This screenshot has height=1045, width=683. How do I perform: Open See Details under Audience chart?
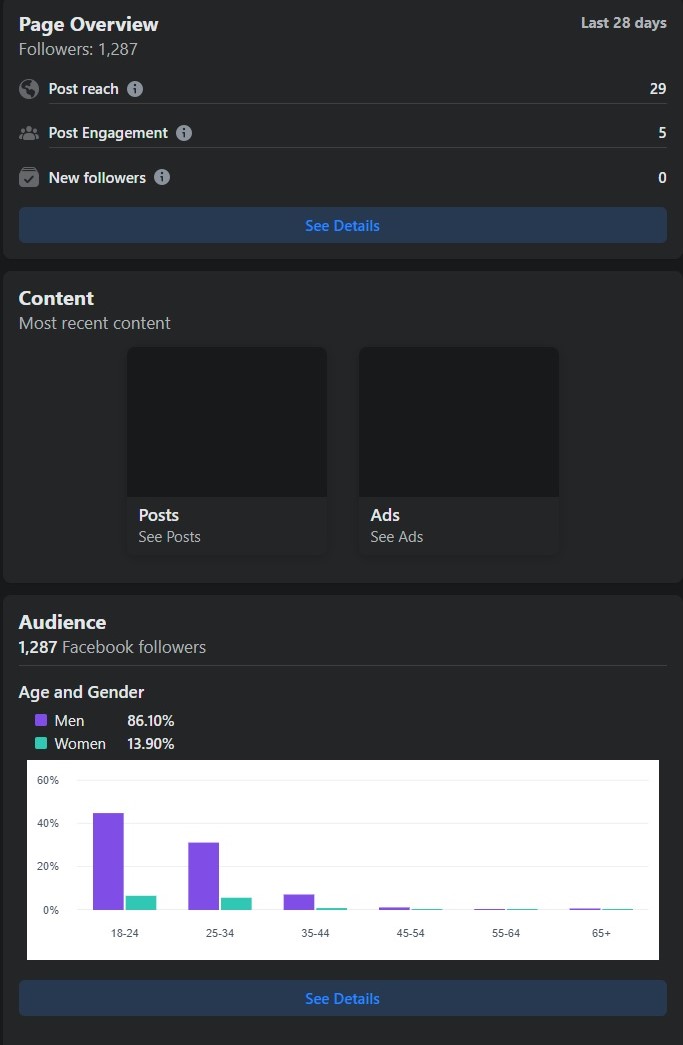tap(342, 998)
